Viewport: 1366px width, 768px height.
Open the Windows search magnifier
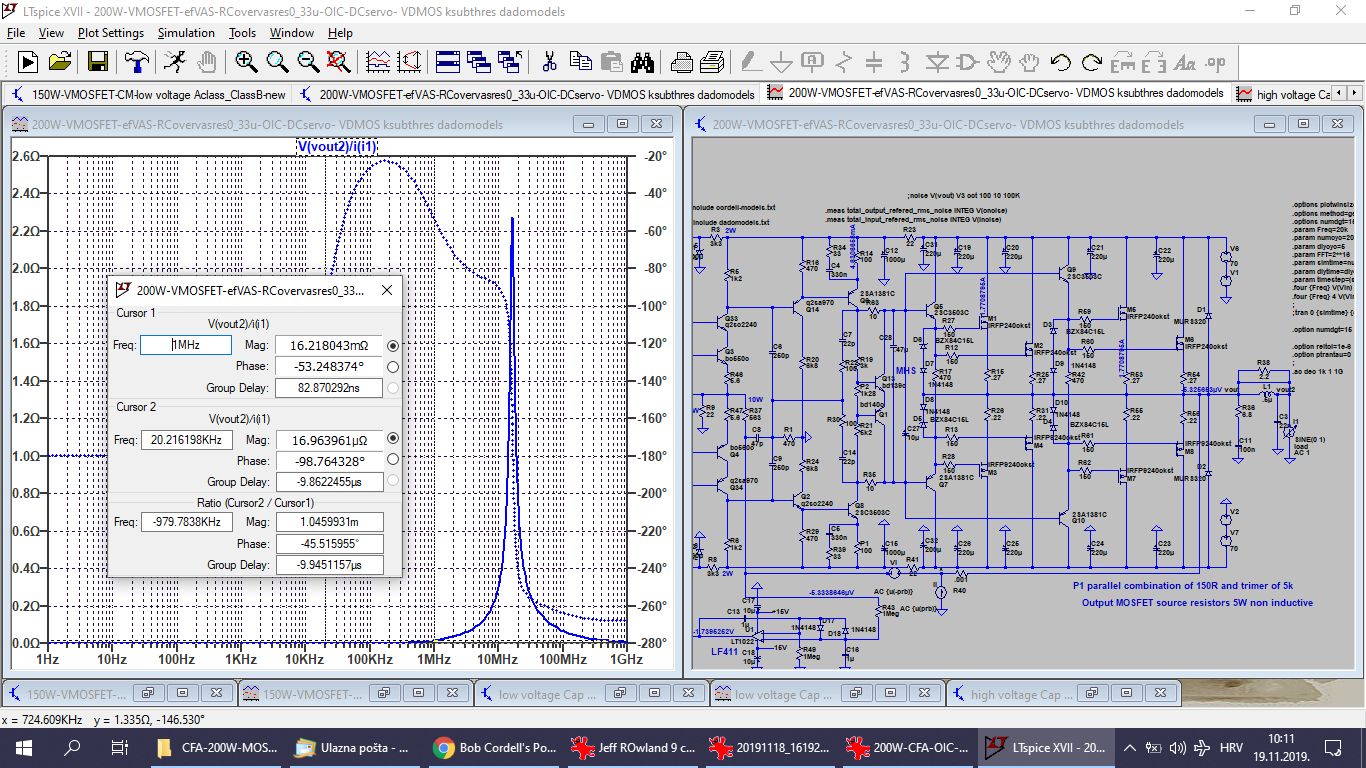(72, 747)
